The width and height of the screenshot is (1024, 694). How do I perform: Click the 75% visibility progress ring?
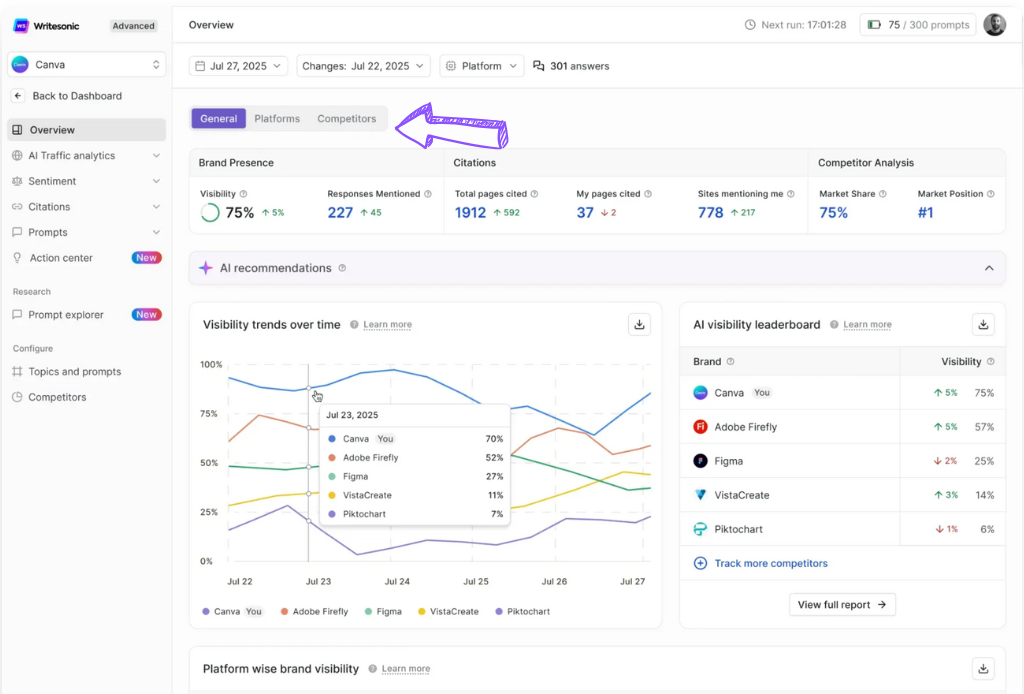click(210, 211)
